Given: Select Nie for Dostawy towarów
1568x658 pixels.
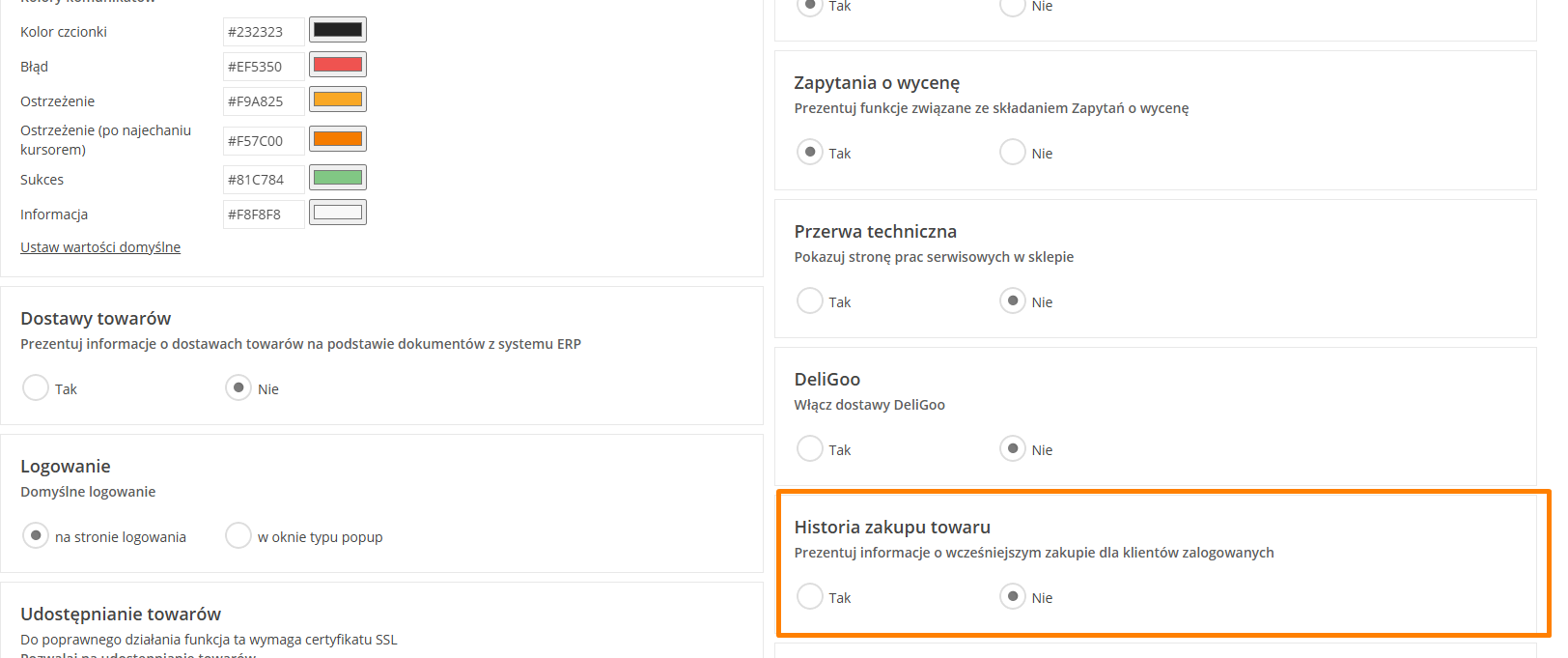Looking at the screenshot, I should coord(238,387).
